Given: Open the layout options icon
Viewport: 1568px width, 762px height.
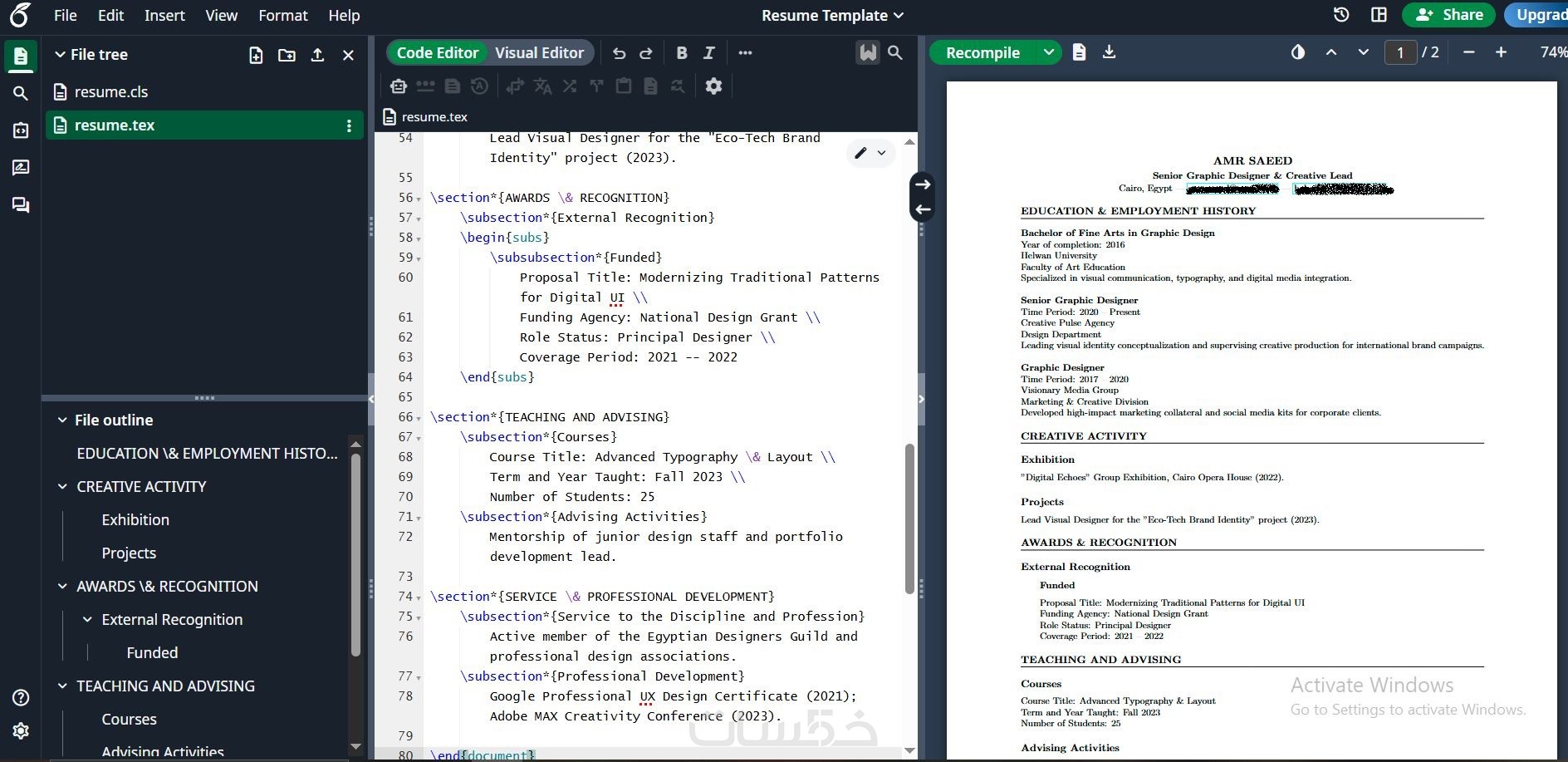Looking at the screenshot, I should (x=1379, y=15).
